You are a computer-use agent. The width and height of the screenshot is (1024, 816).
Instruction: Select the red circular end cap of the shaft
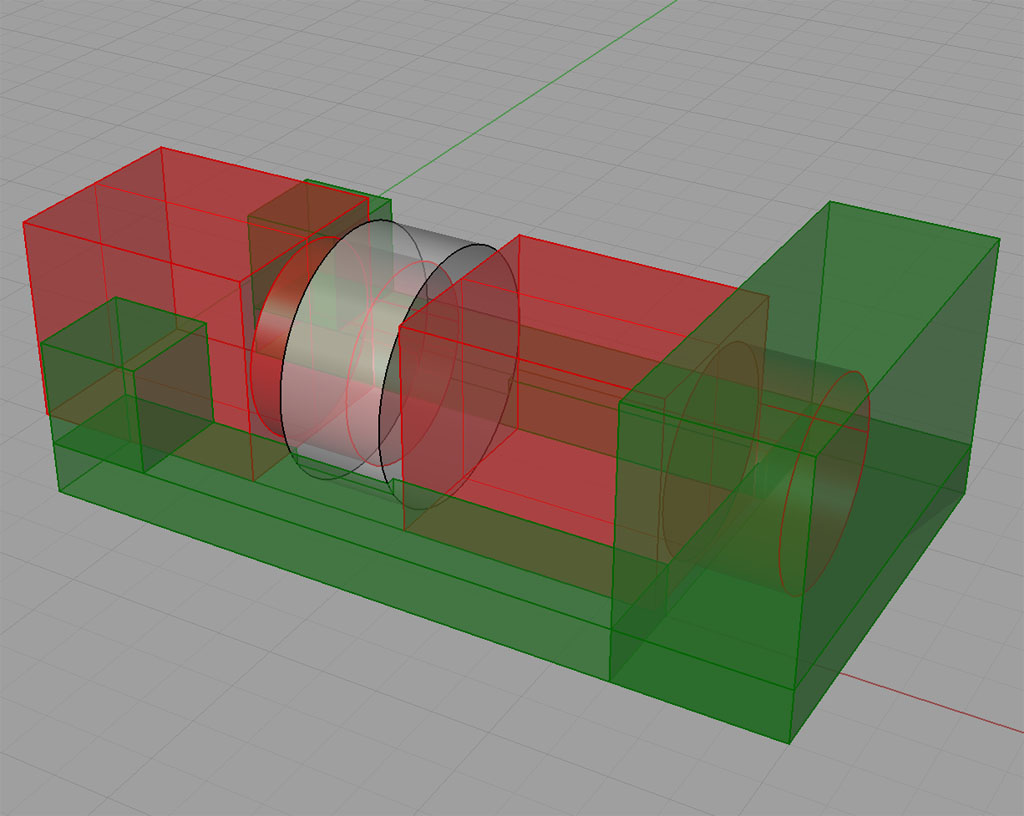[x=824, y=483]
